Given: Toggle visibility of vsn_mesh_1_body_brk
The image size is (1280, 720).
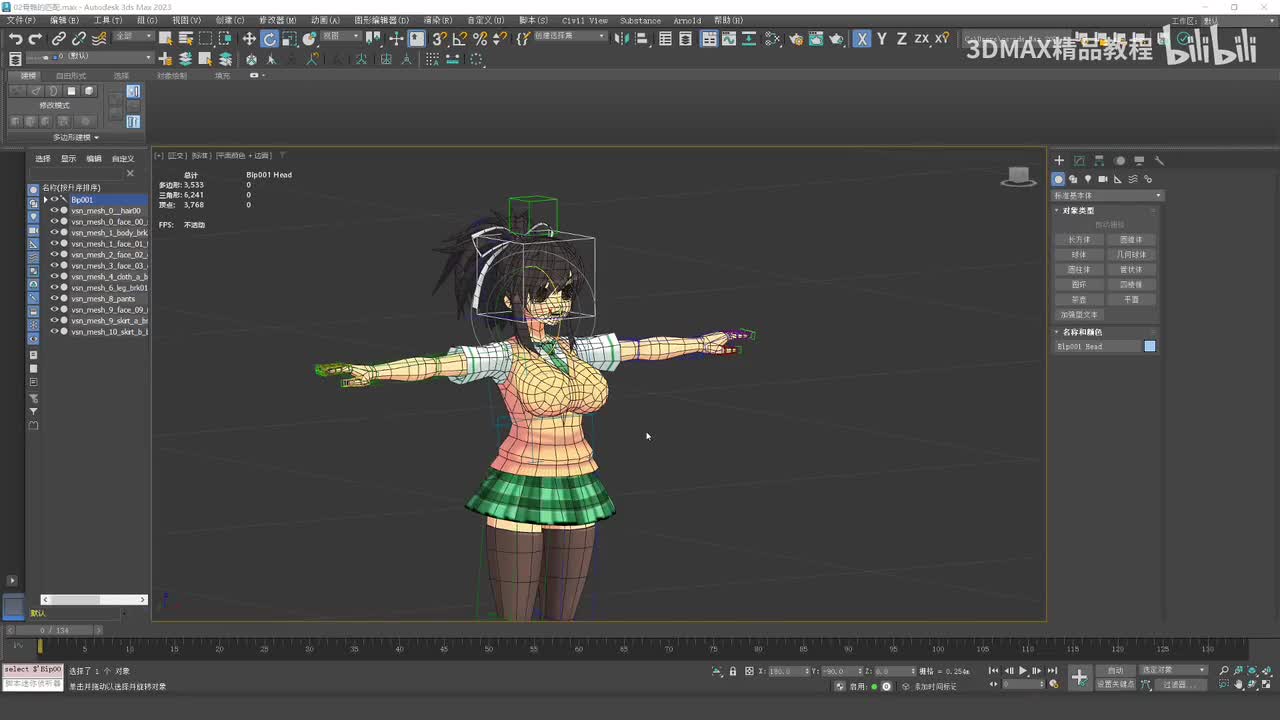Looking at the screenshot, I should 54,233.
